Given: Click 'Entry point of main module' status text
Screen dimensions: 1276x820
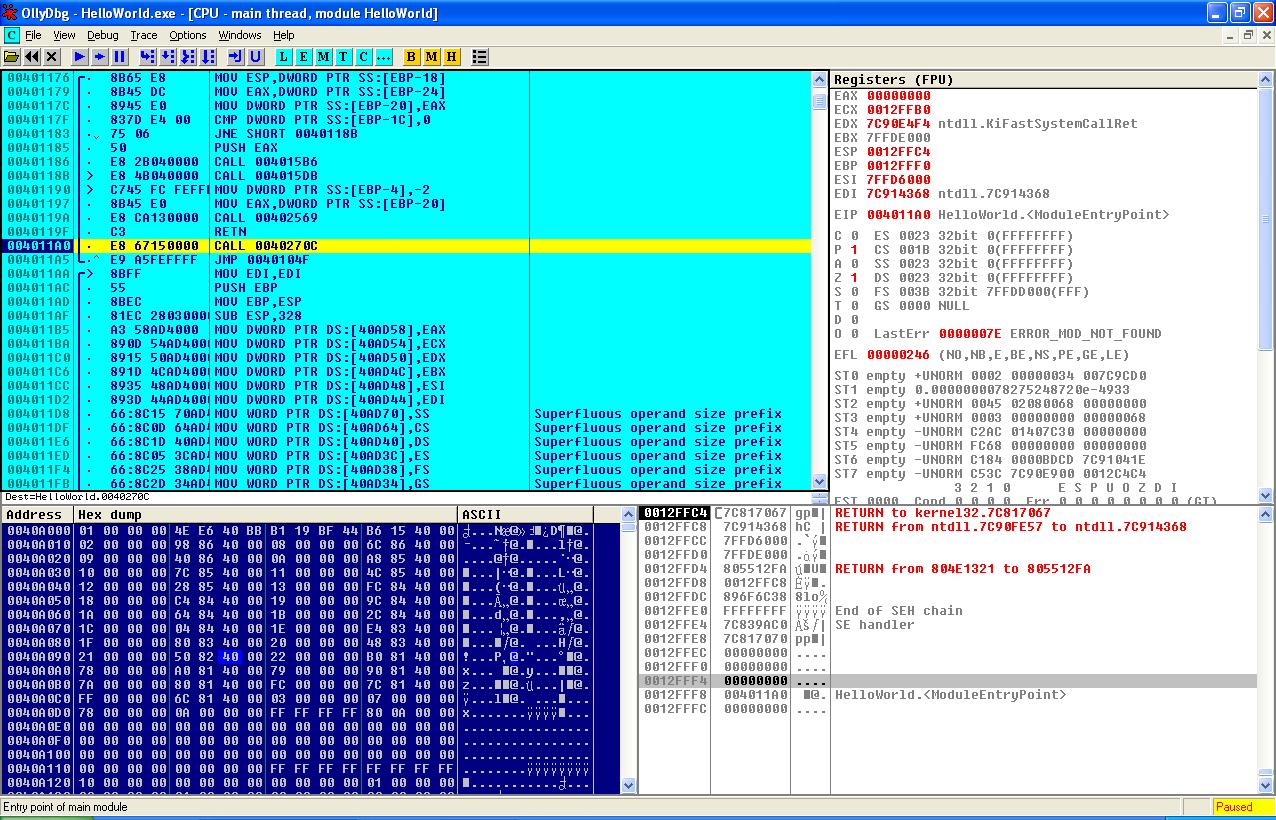Looking at the screenshot, I should (65, 807).
